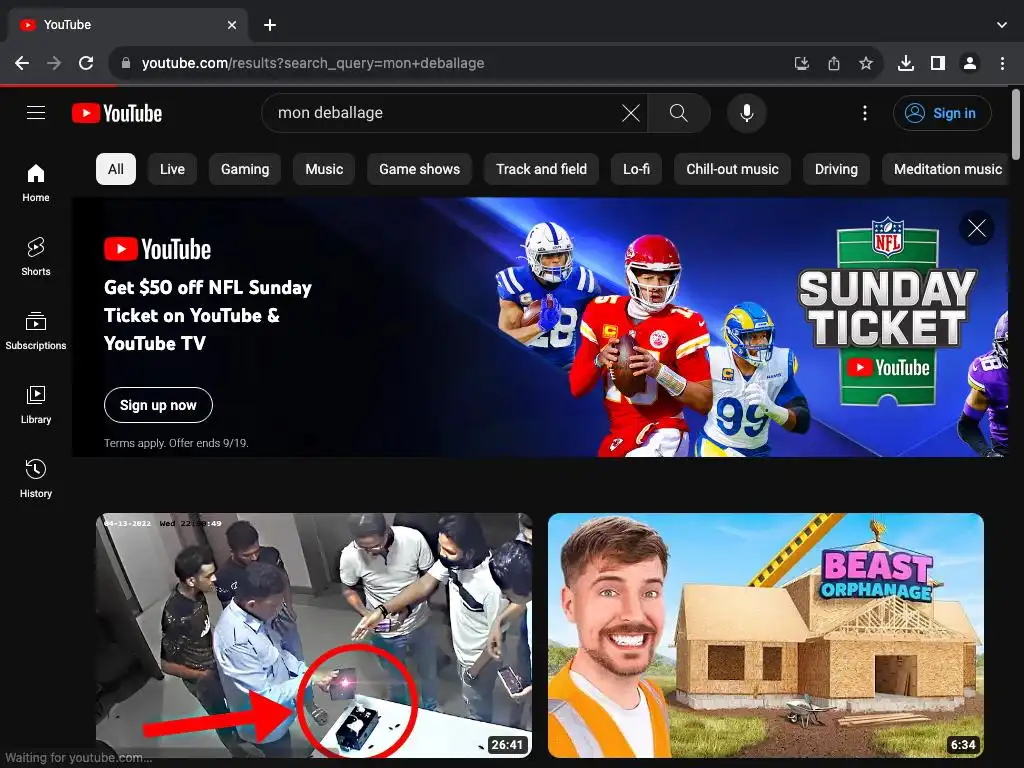
Task: View site information via the lock icon
Action: point(126,63)
